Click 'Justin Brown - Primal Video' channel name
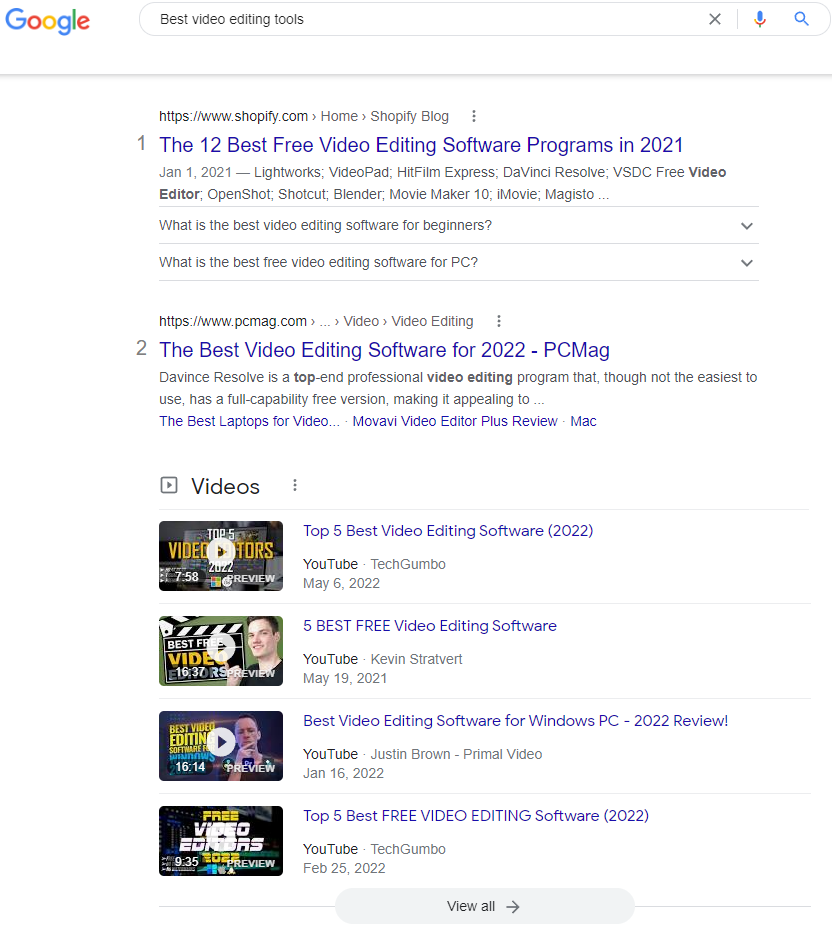Viewport: 832px width, 925px height. 456,754
